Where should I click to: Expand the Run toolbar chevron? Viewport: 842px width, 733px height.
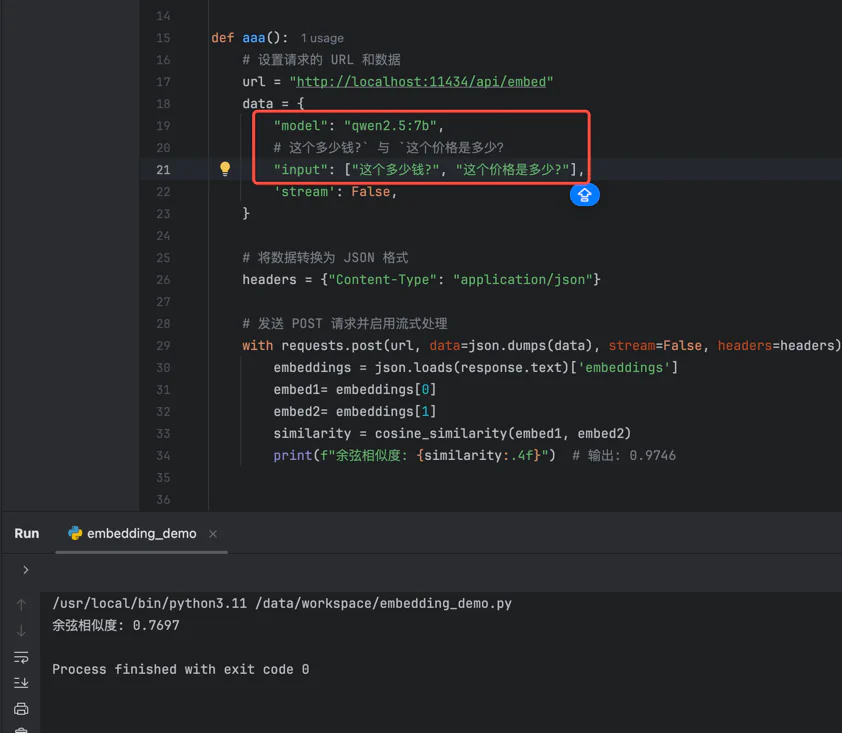pyautogui.click(x=25, y=570)
